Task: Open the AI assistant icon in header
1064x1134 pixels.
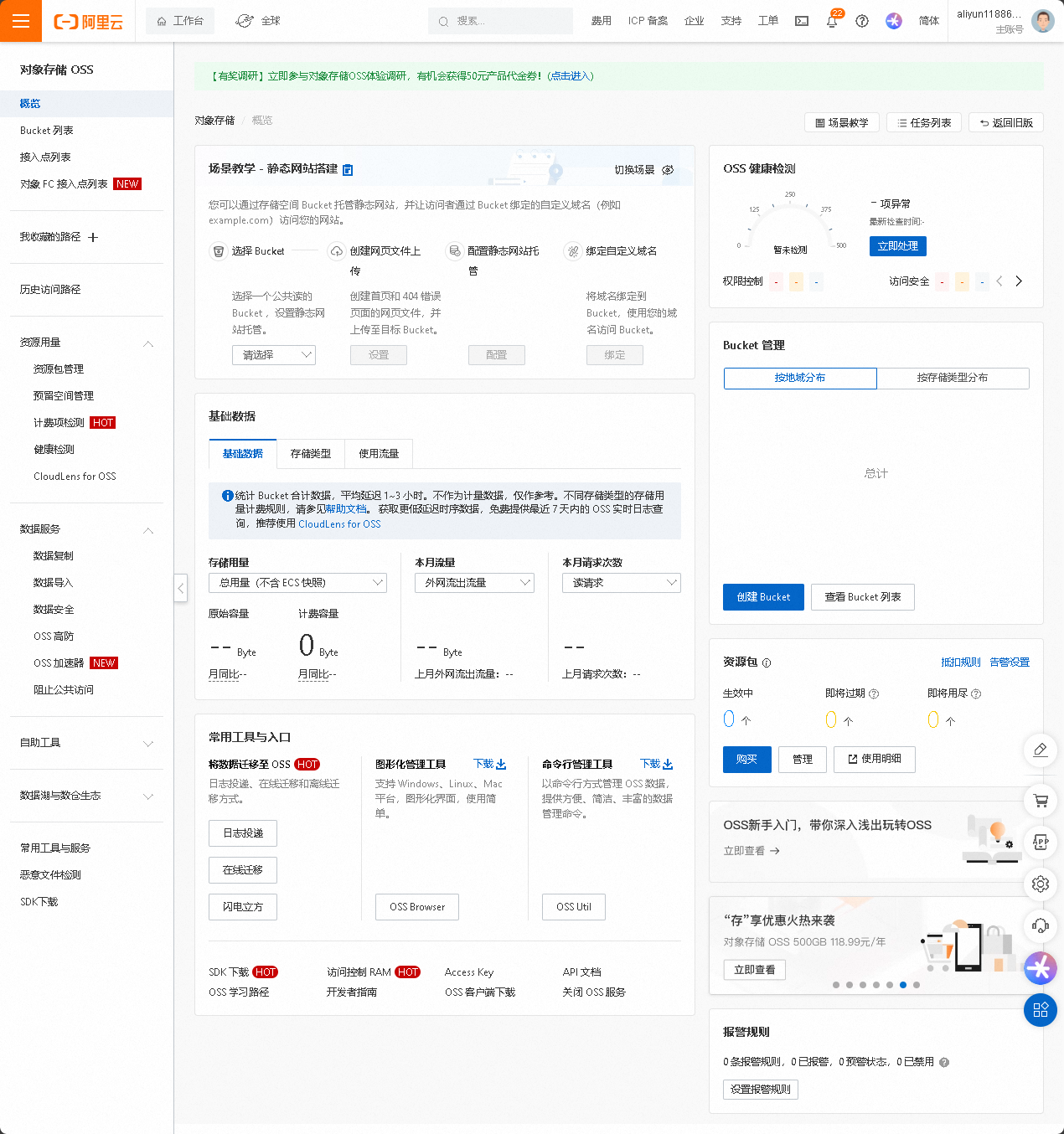Action: [x=894, y=21]
